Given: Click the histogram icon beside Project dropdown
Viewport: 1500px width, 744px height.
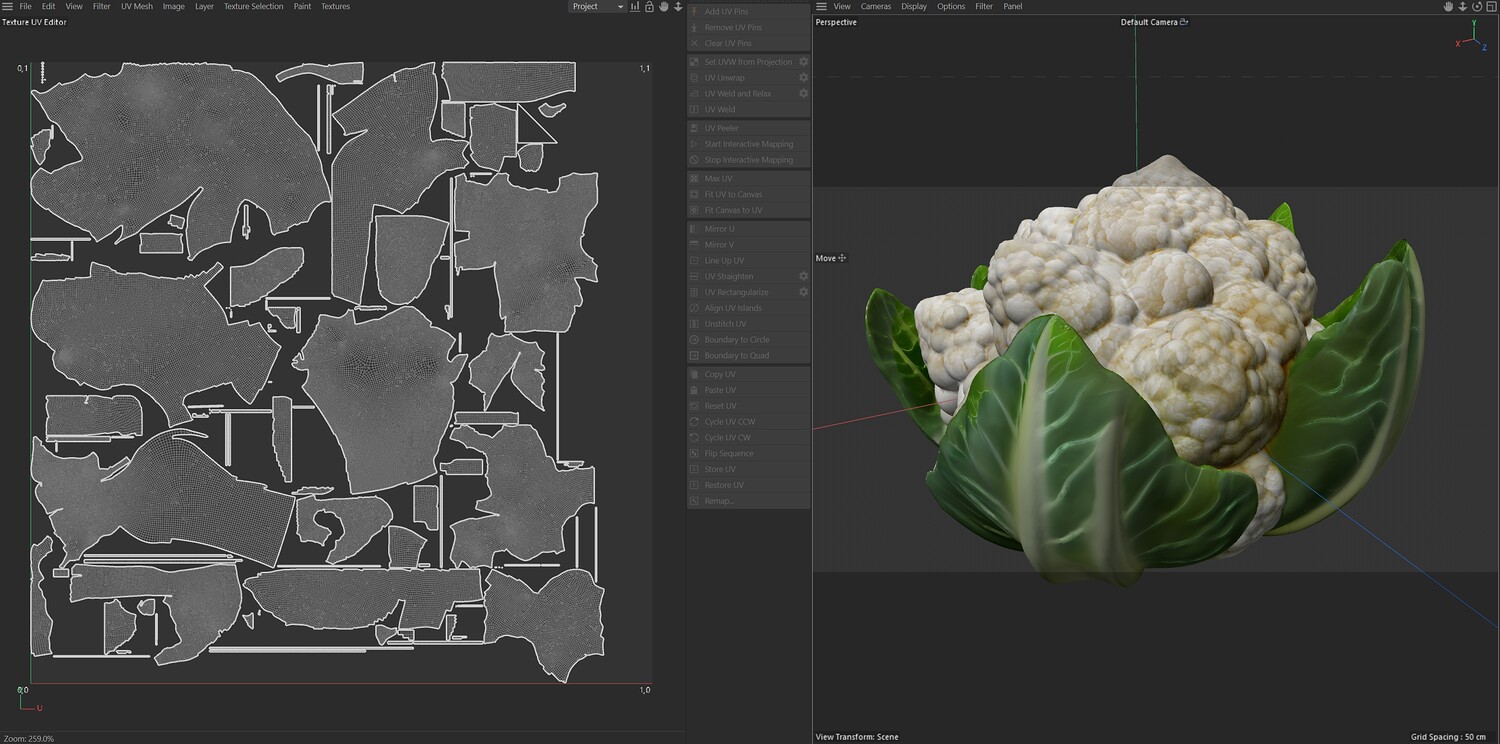Looking at the screenshot, I should coord(635,6).
